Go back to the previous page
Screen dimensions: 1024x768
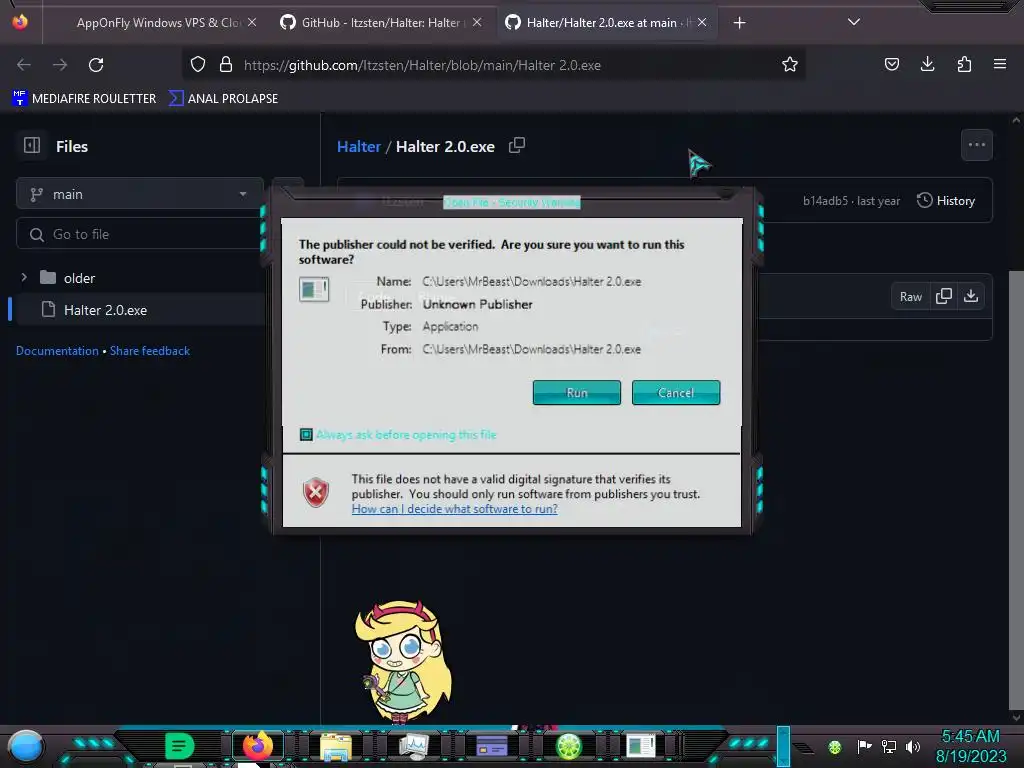tap(24, 65)
